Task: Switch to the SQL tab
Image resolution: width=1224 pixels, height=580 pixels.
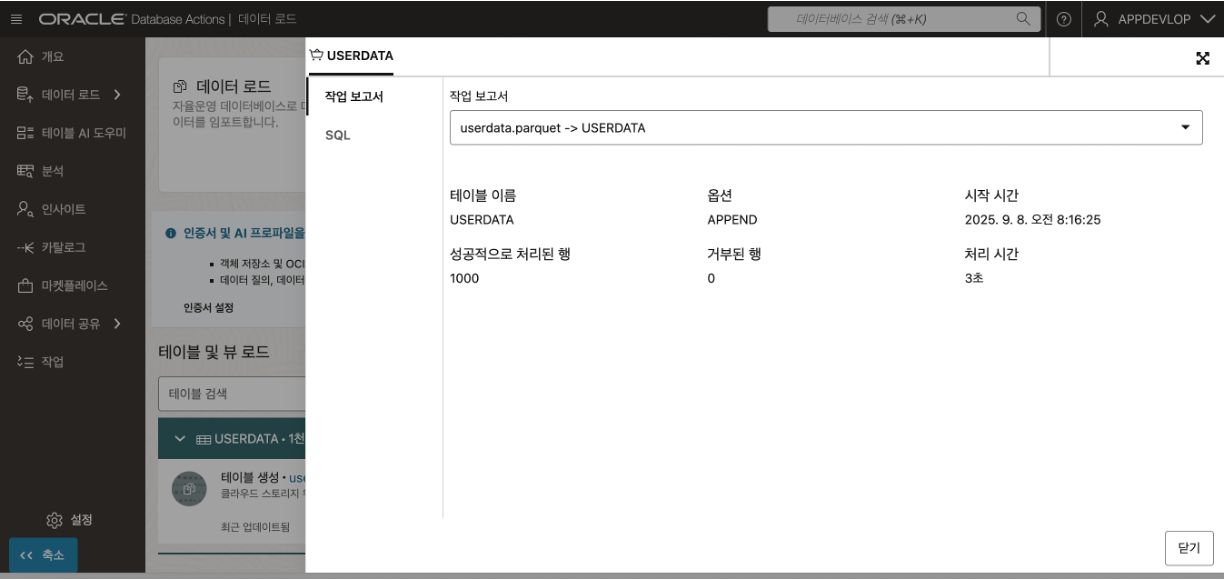Action: click(338, 135)
